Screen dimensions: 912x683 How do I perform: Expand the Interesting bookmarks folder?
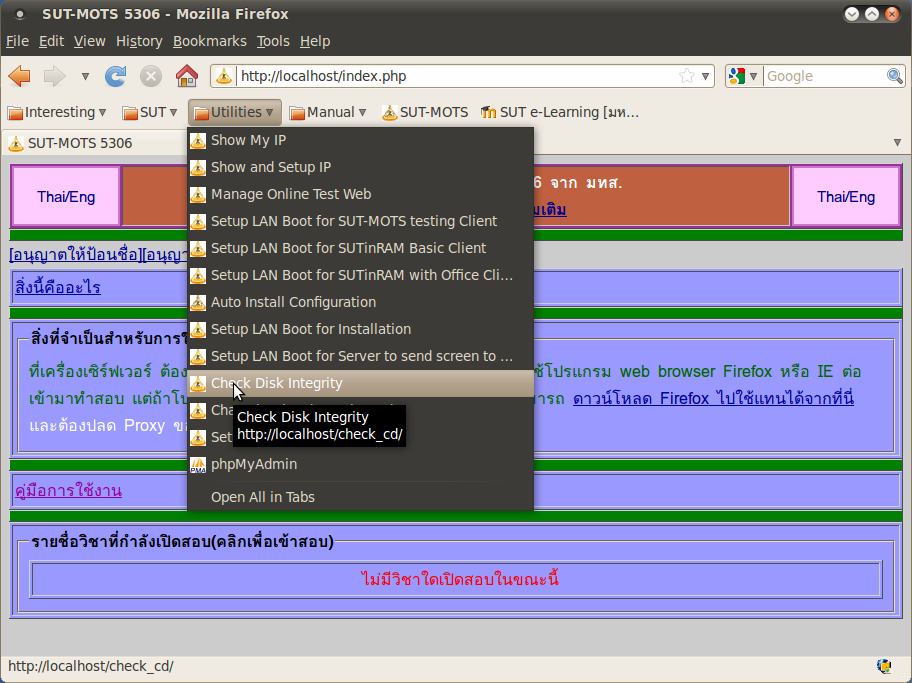click(56, 112)
